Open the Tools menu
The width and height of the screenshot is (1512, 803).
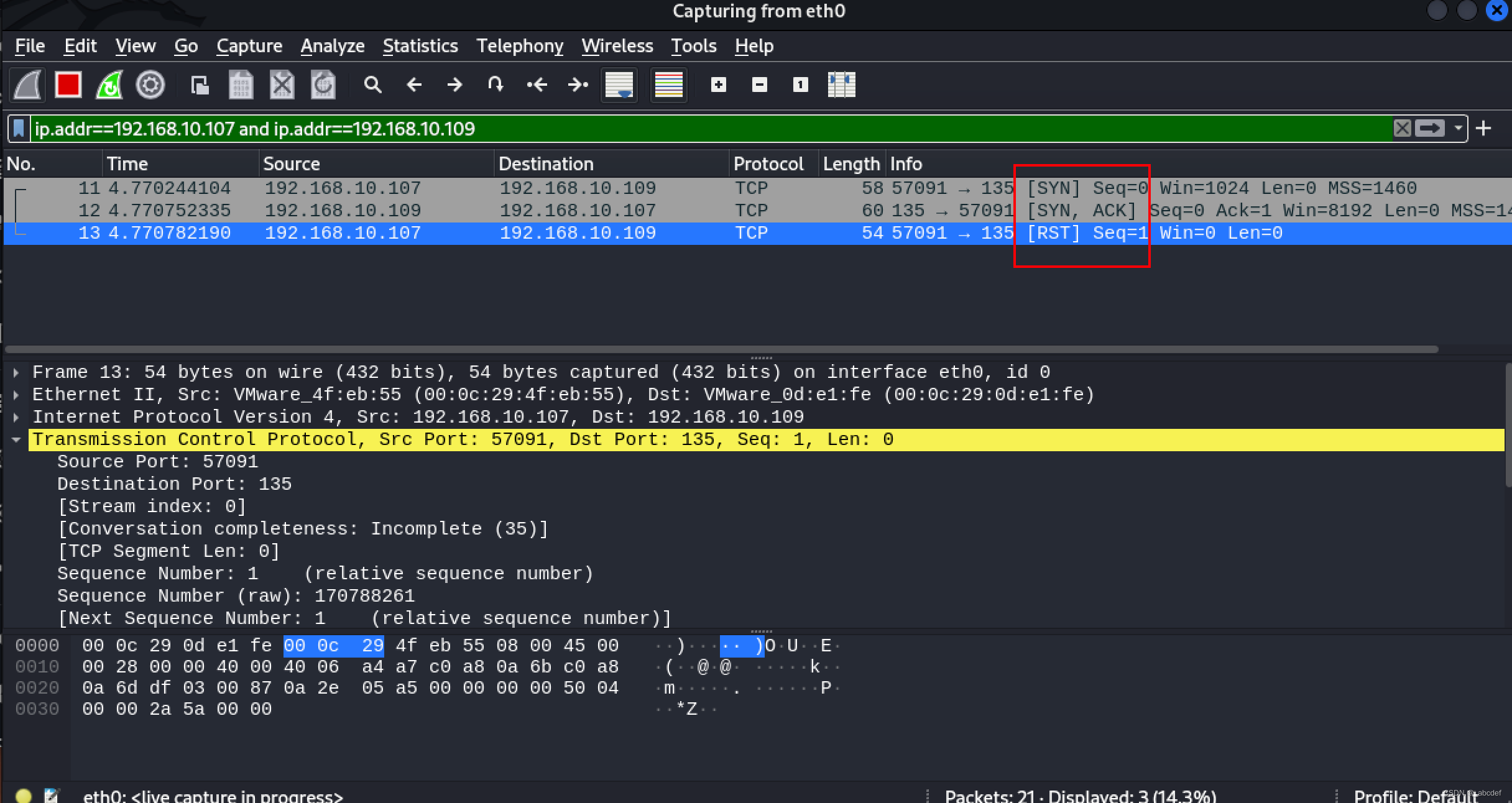coord(694,46)
